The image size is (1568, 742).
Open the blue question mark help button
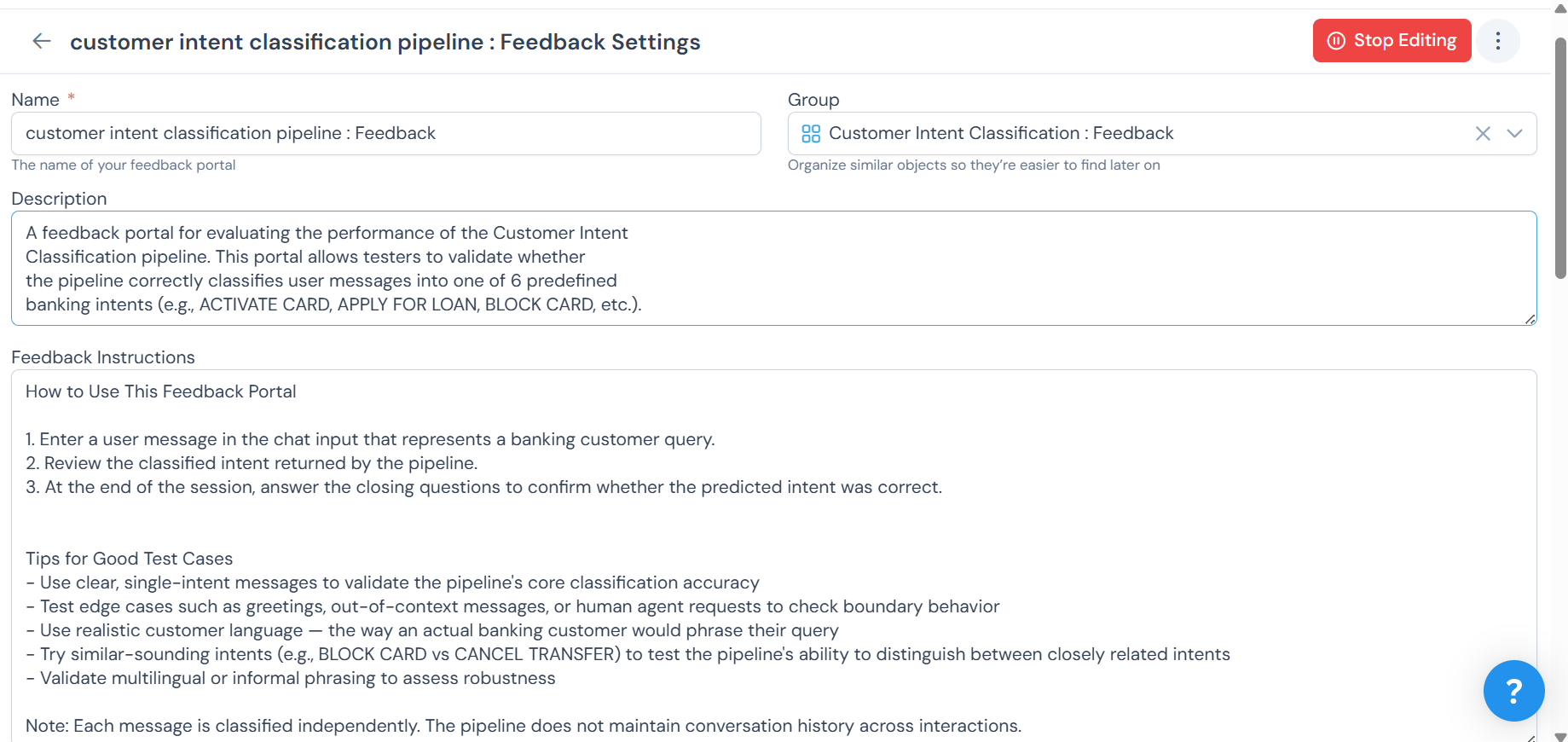(x=1513, y=691)
